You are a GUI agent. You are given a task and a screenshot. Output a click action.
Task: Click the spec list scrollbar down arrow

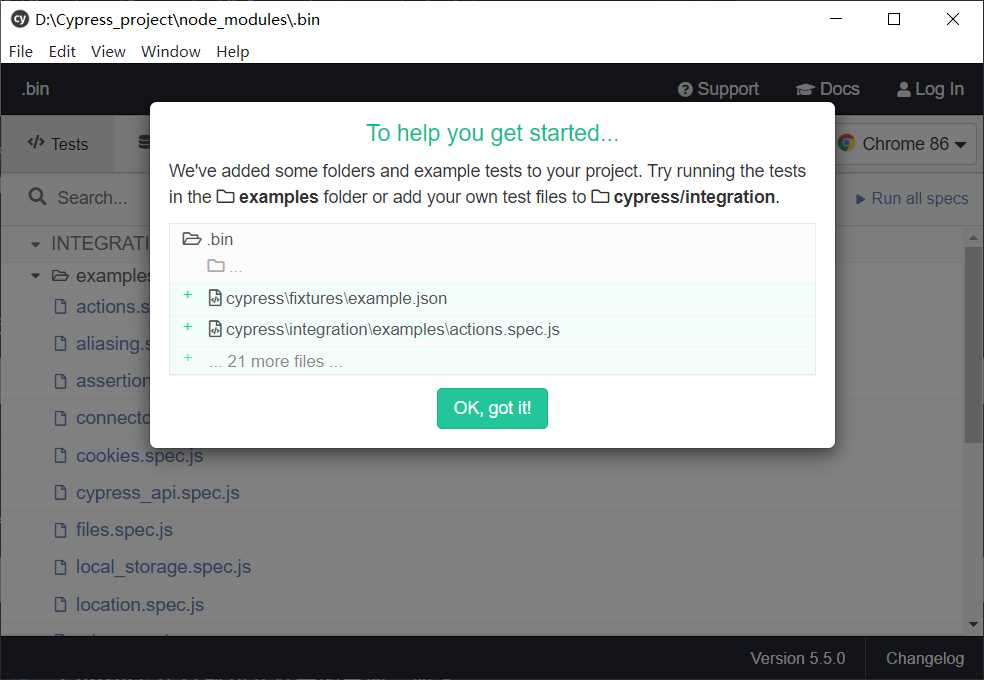pyautogui.click(x=973, y=624)
